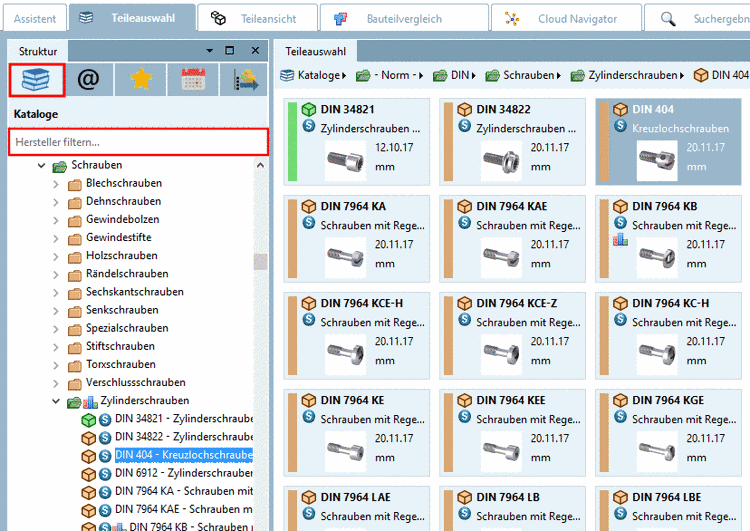Open the DIN 34822 part card
The width and height of the screenshot is (750, 531).
pyautogui.click(x=513, y=142)
